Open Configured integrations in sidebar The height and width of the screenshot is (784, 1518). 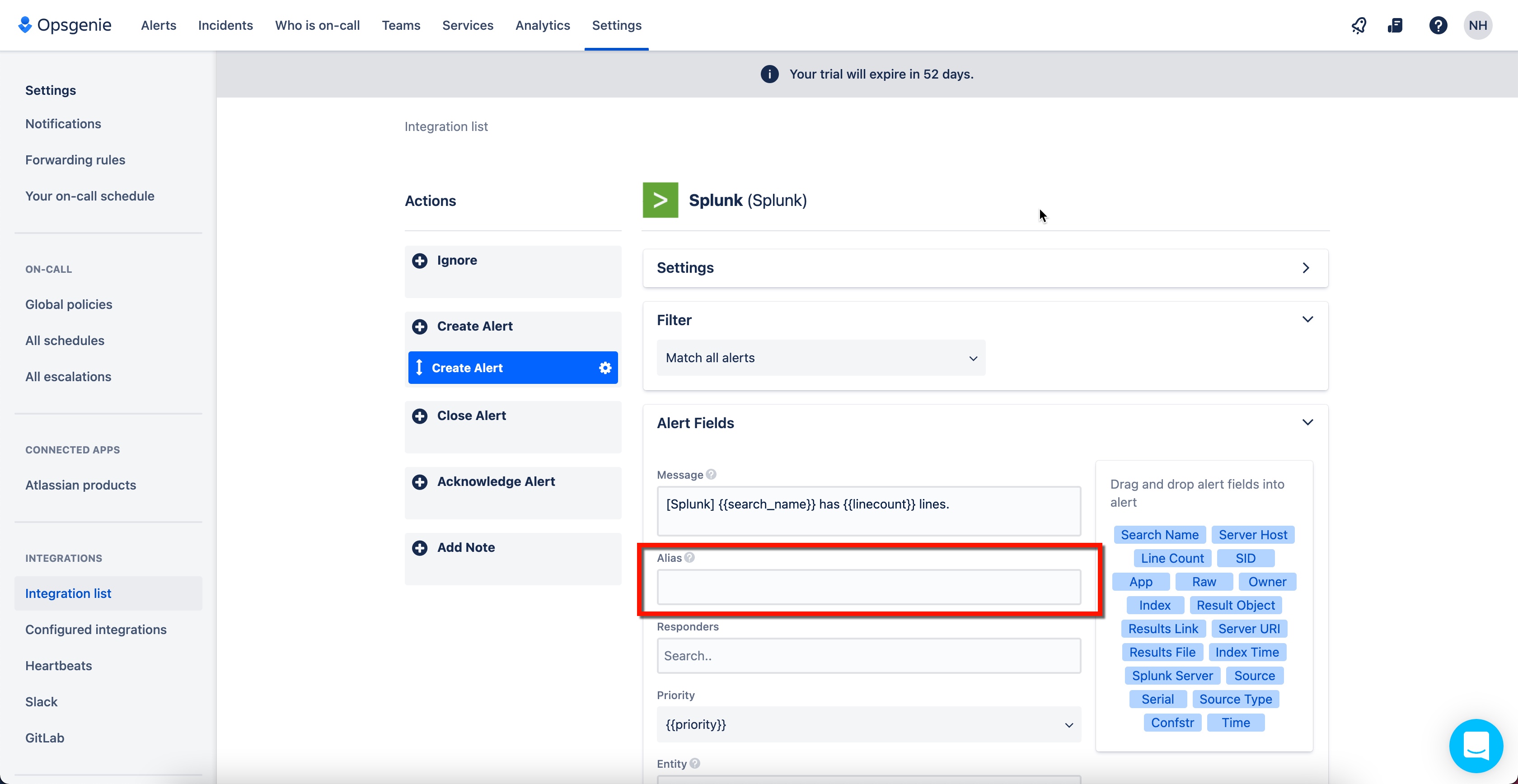pyautogui.click(x=96, y=630)
